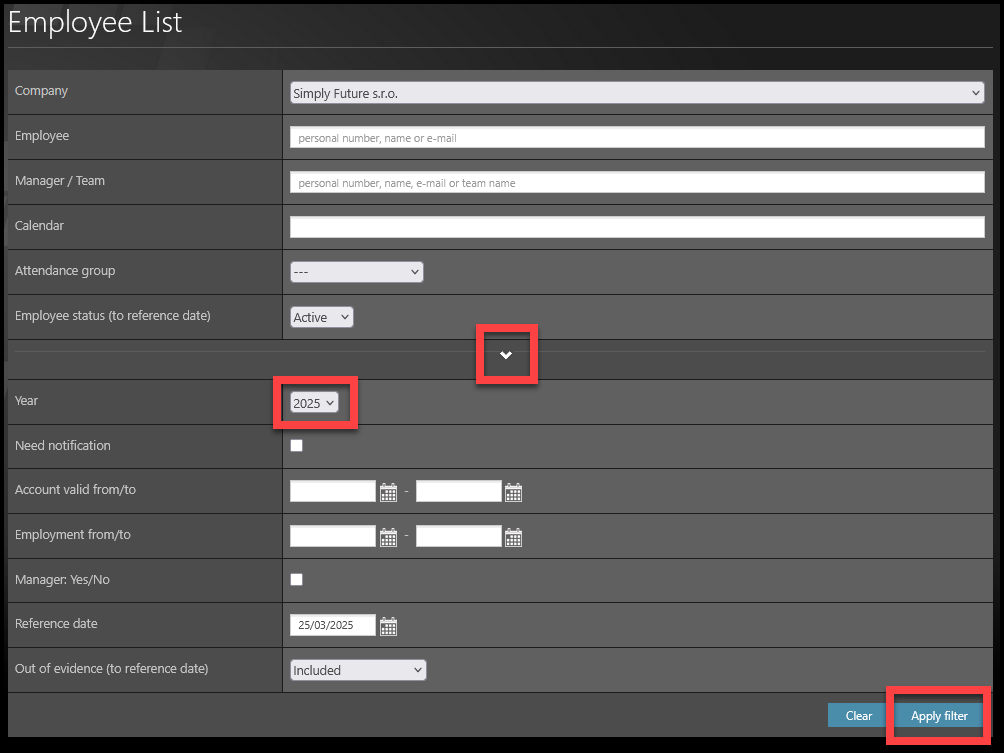This screenshot has width=1004, height=753.
Task: Open the Out of evidence dropdown set to Included
Action: [x=357, y=670]
